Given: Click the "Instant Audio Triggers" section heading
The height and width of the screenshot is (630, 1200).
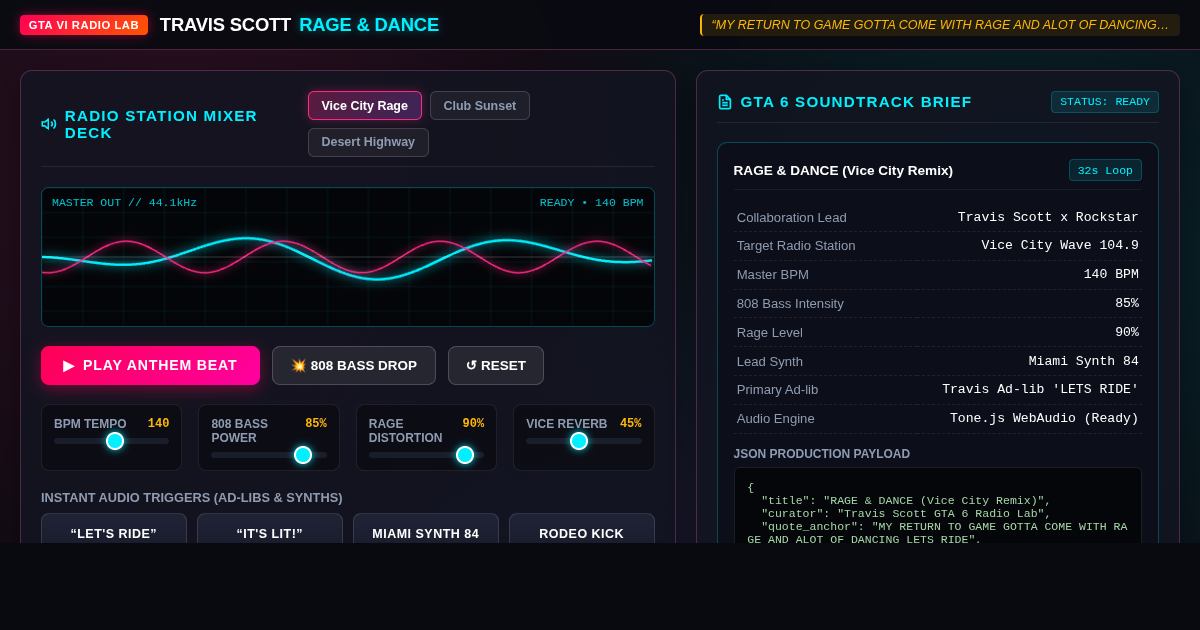Looking at the screenshot, I should 192,498.
